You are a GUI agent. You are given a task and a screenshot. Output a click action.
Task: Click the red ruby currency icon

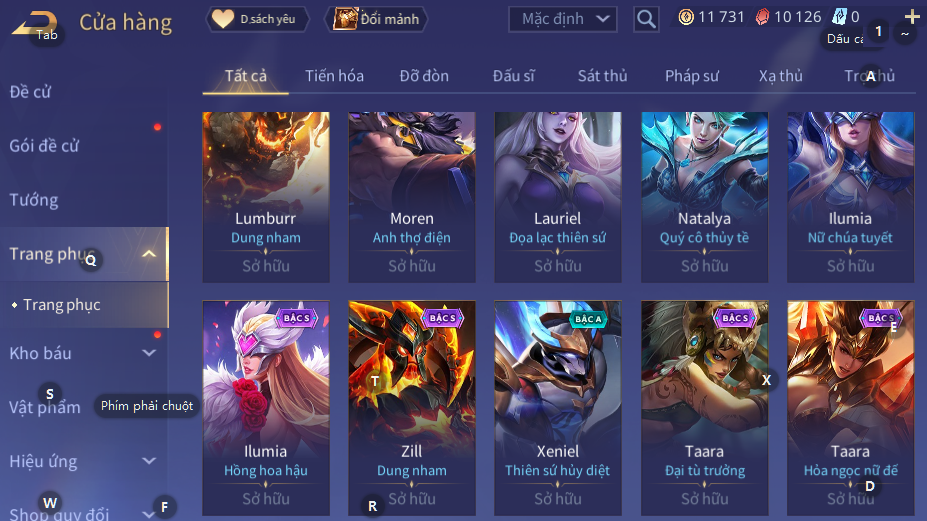(763, 17)
